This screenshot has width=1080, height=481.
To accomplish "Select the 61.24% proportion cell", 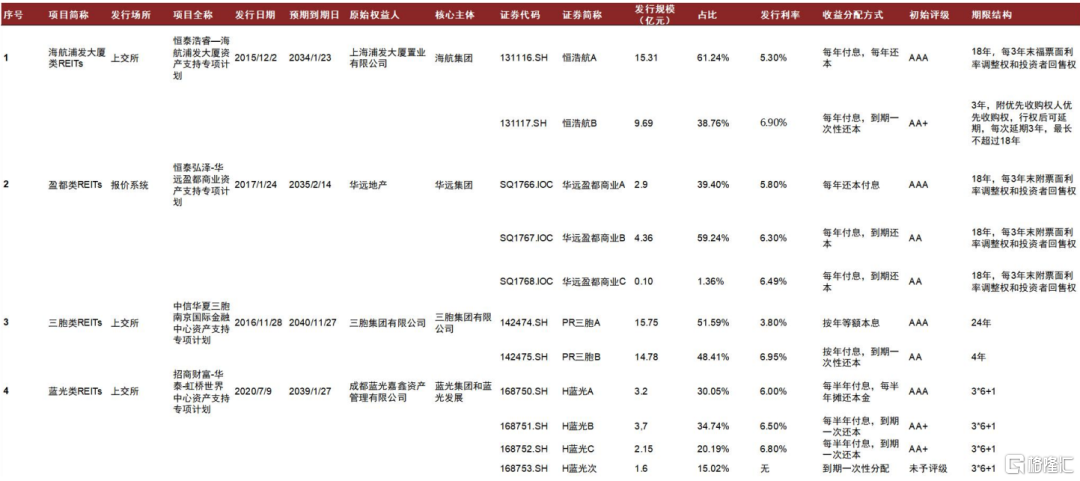I will 712,58.
